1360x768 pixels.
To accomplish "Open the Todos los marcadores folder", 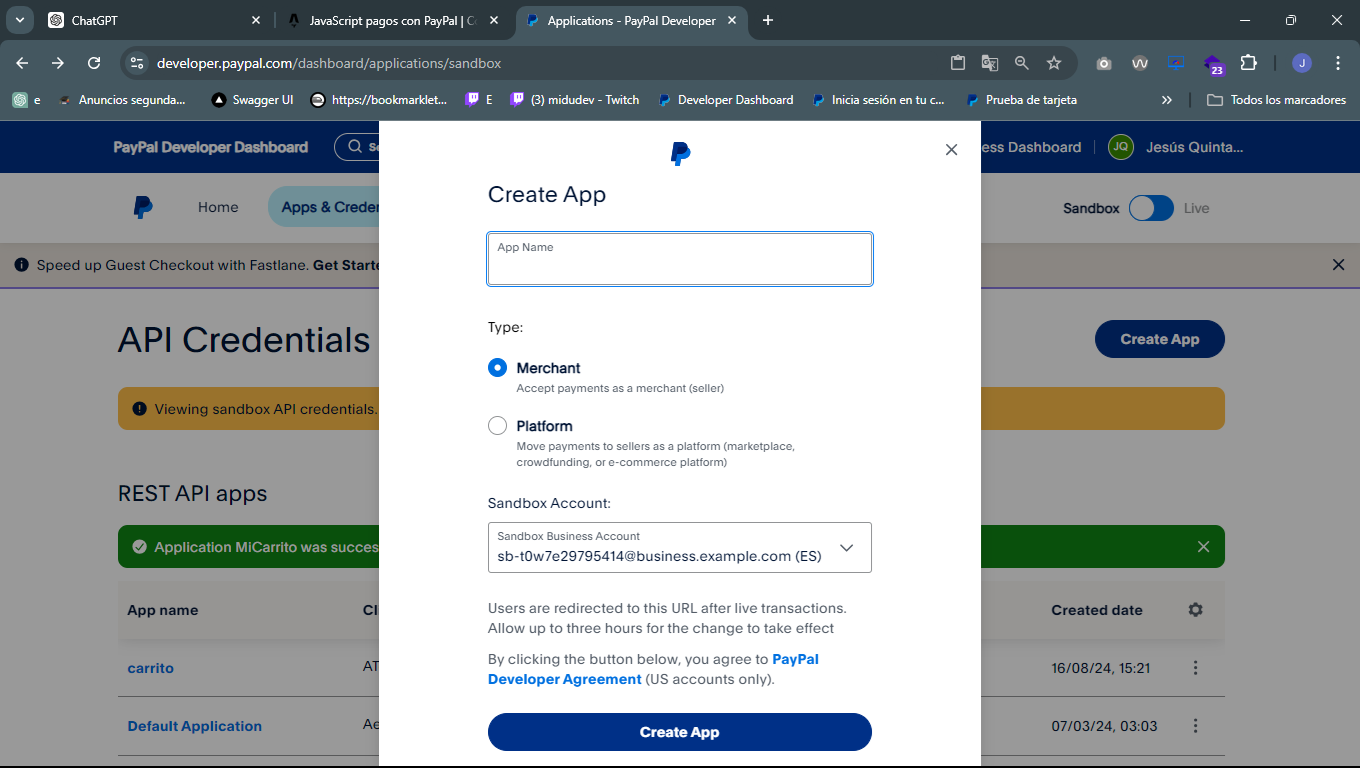I will [1277, 100].
